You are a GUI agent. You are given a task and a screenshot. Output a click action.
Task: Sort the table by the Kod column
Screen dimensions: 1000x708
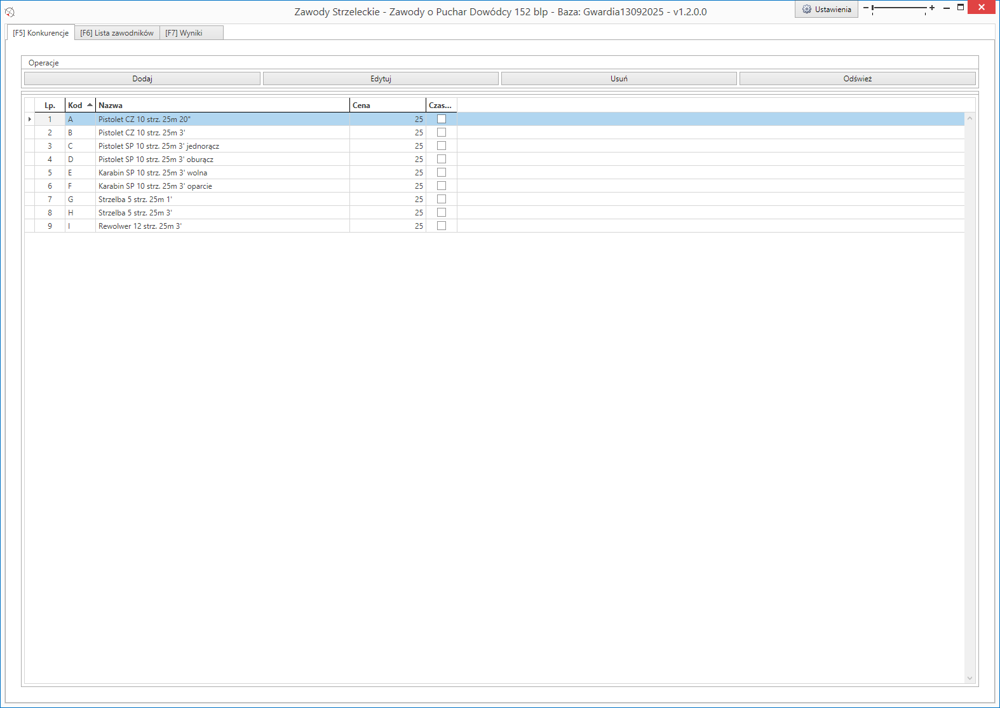point(80,105)
